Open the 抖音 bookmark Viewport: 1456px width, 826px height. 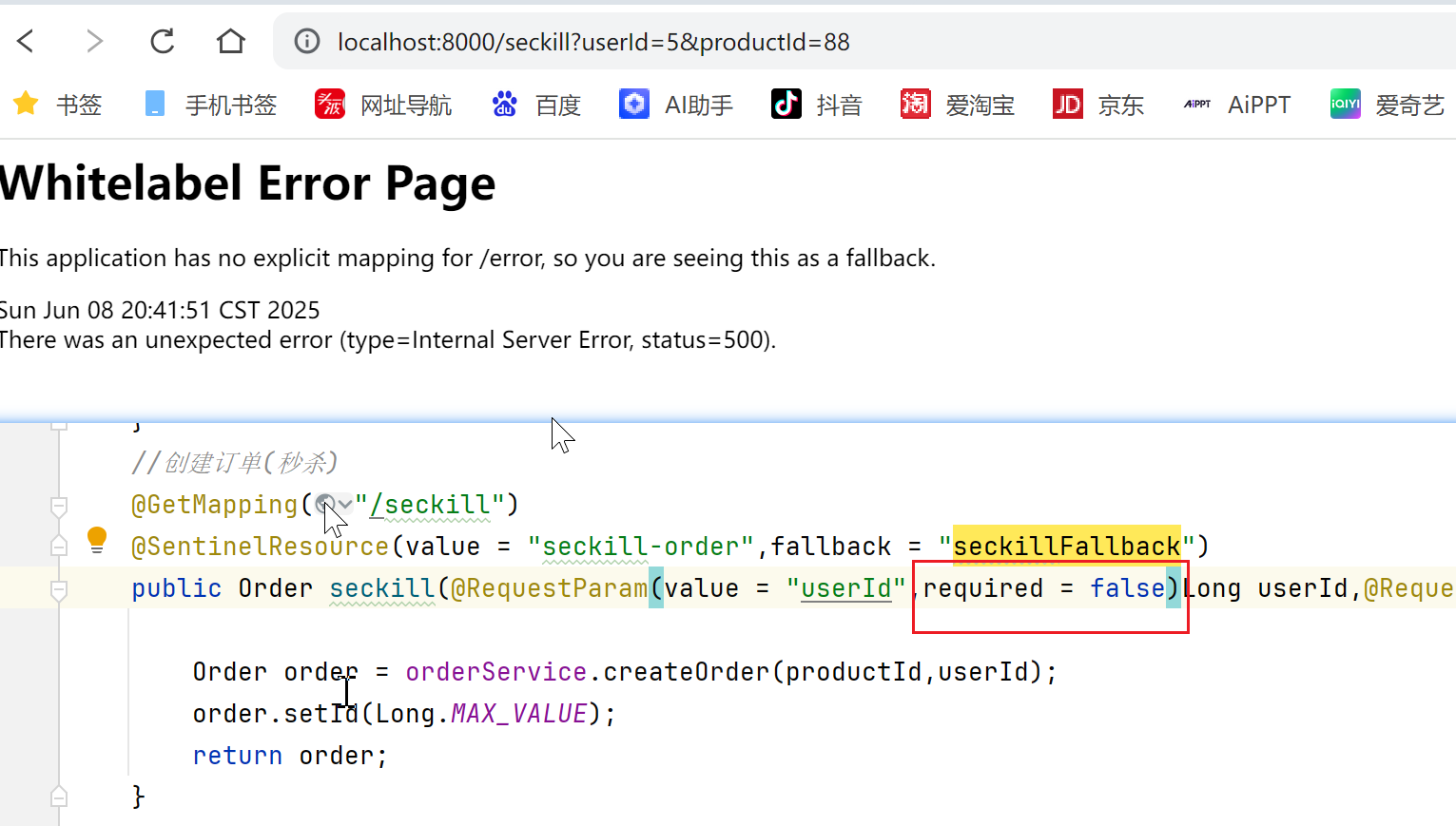click(x=816, y=105)
